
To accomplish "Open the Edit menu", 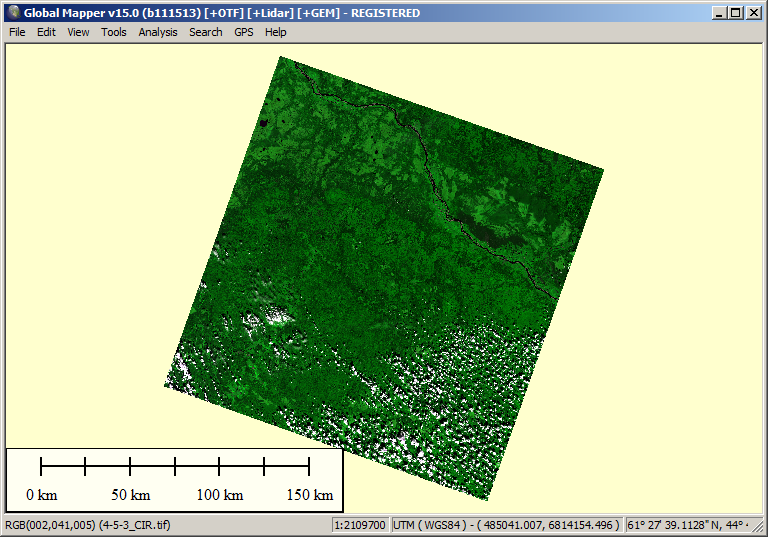I will click(x=46, y=32).
